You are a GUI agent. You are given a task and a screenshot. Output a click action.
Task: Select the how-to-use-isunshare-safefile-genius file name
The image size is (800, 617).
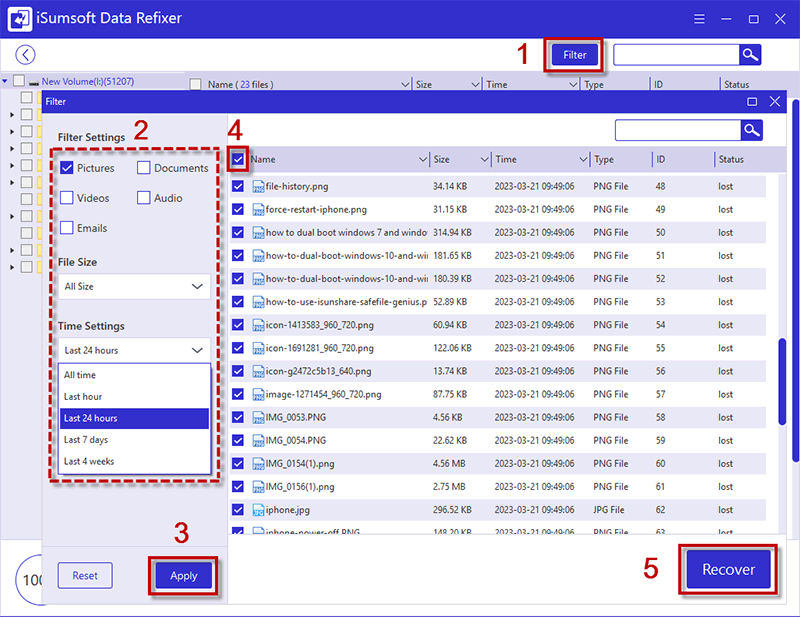(346, 302)
